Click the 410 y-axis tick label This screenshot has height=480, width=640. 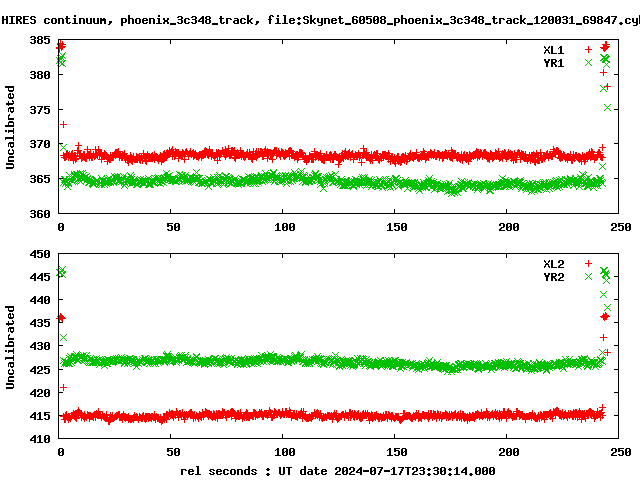(40, 439)
